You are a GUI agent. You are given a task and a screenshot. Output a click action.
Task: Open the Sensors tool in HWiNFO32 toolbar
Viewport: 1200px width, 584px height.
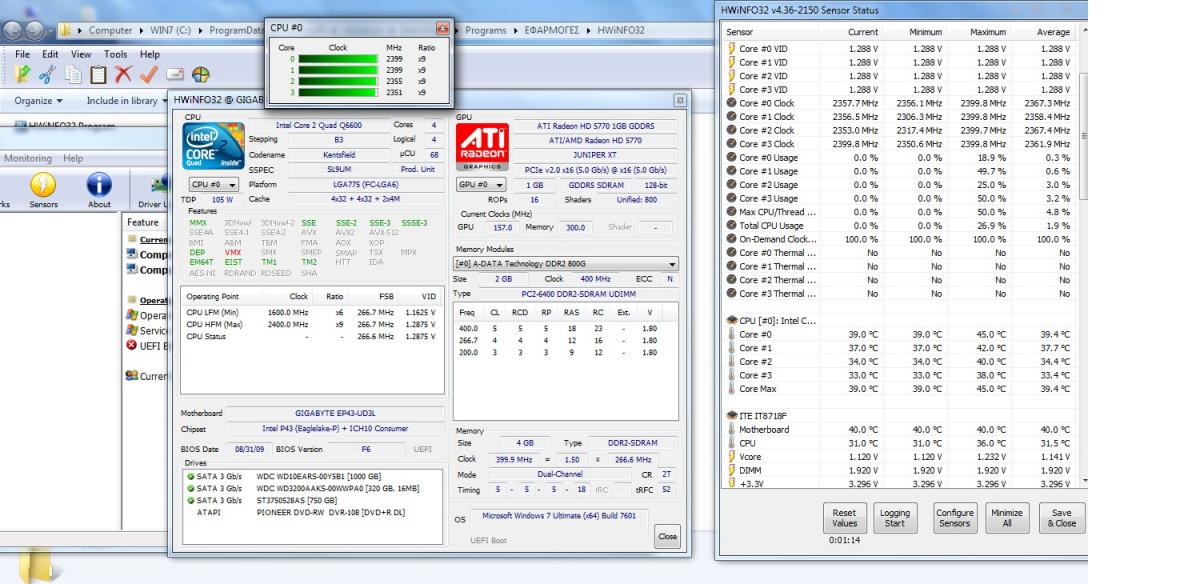click(x=44, y=190)
